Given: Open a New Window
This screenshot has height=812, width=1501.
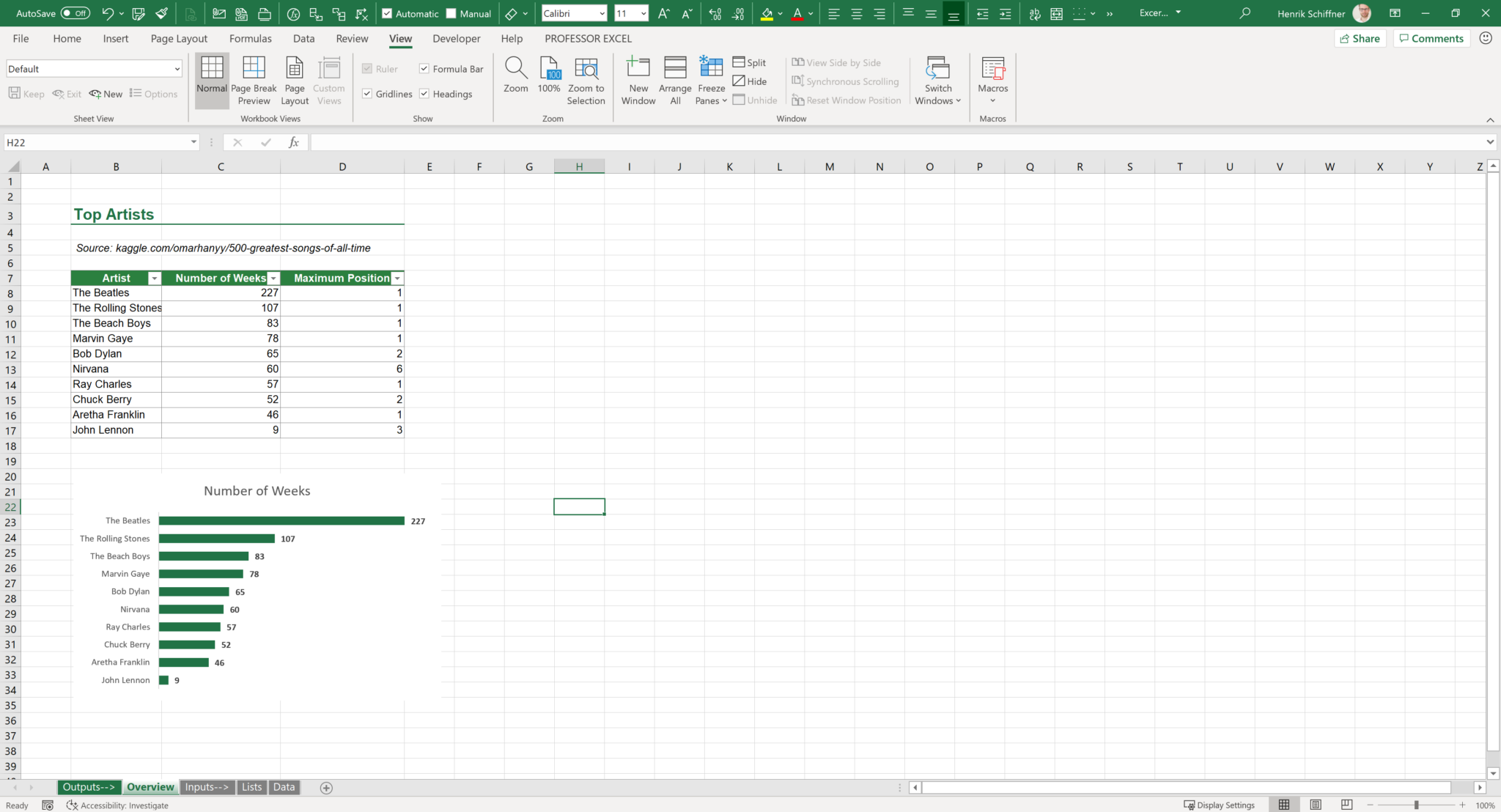Looking at the screenshot, I should (x=637, y=77).
